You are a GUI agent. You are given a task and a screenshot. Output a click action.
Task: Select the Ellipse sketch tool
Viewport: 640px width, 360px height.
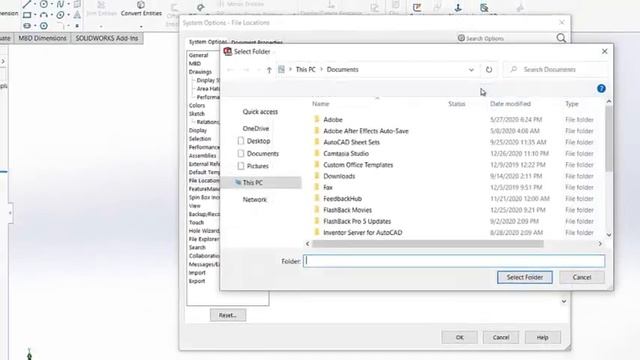60,16
